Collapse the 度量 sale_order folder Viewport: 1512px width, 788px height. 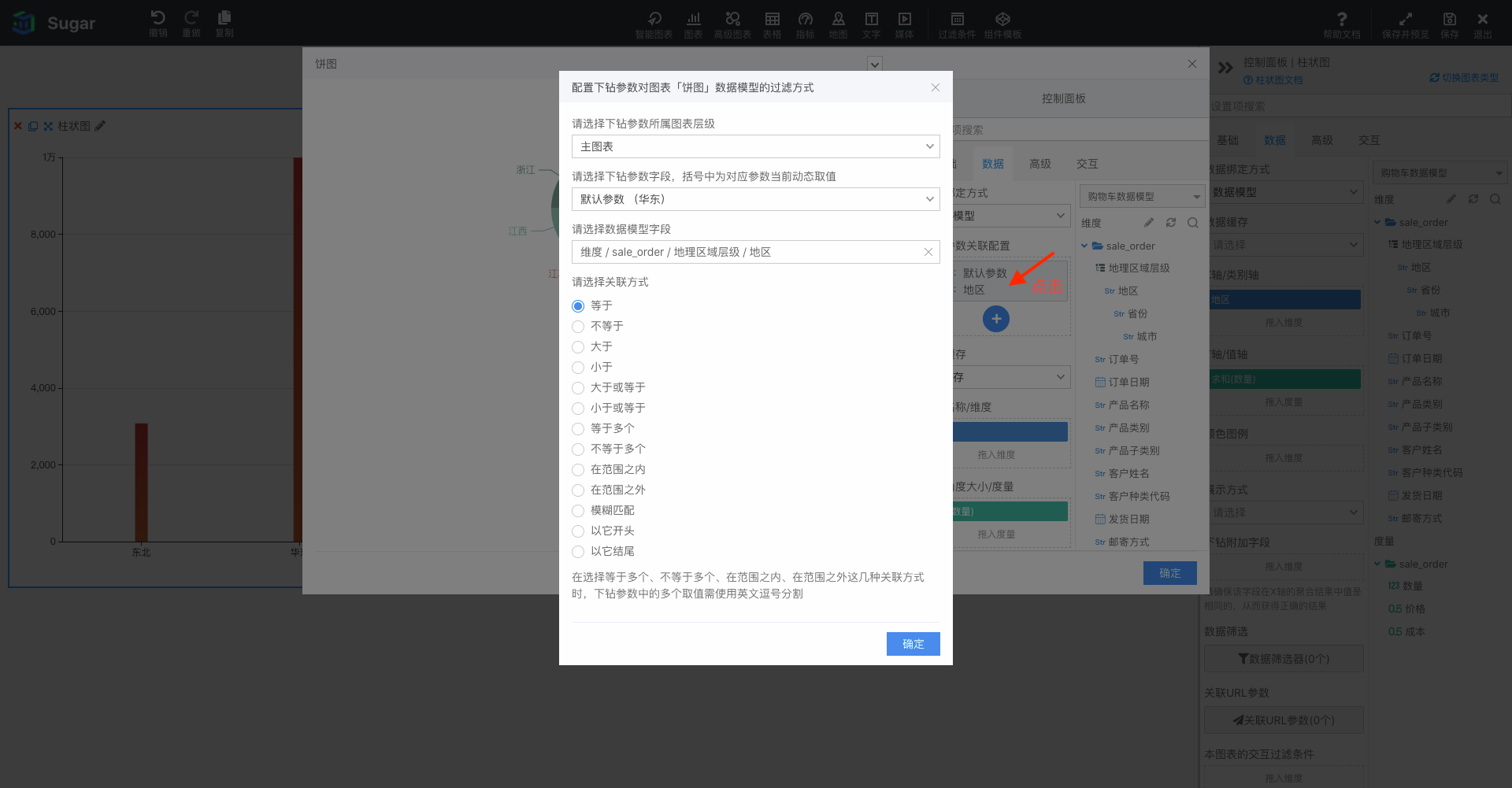[x=1377, y=564]
